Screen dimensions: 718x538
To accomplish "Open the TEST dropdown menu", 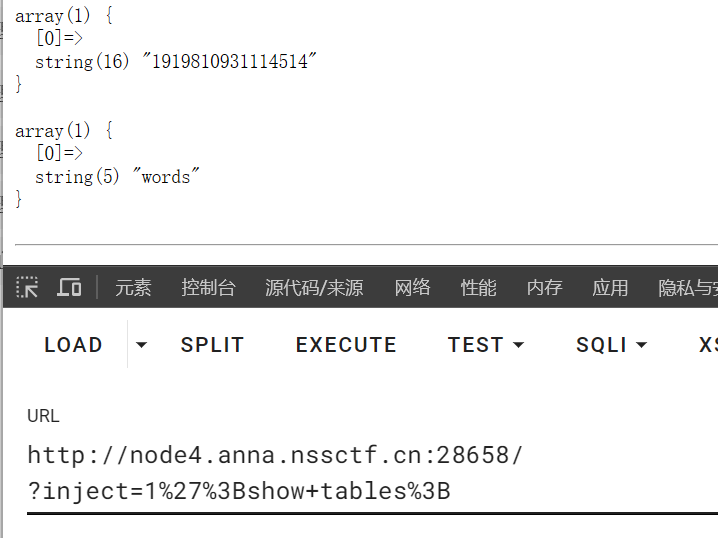I will (486, 345).
